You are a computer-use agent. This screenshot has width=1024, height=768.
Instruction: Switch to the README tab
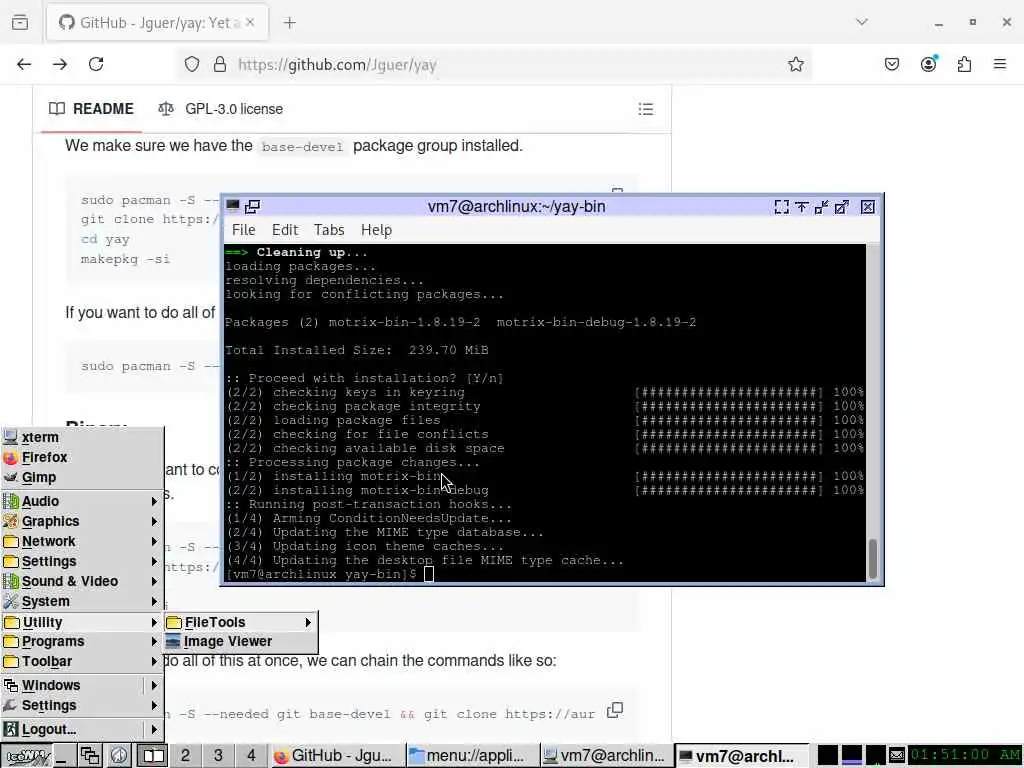click(x=91, y=109)
